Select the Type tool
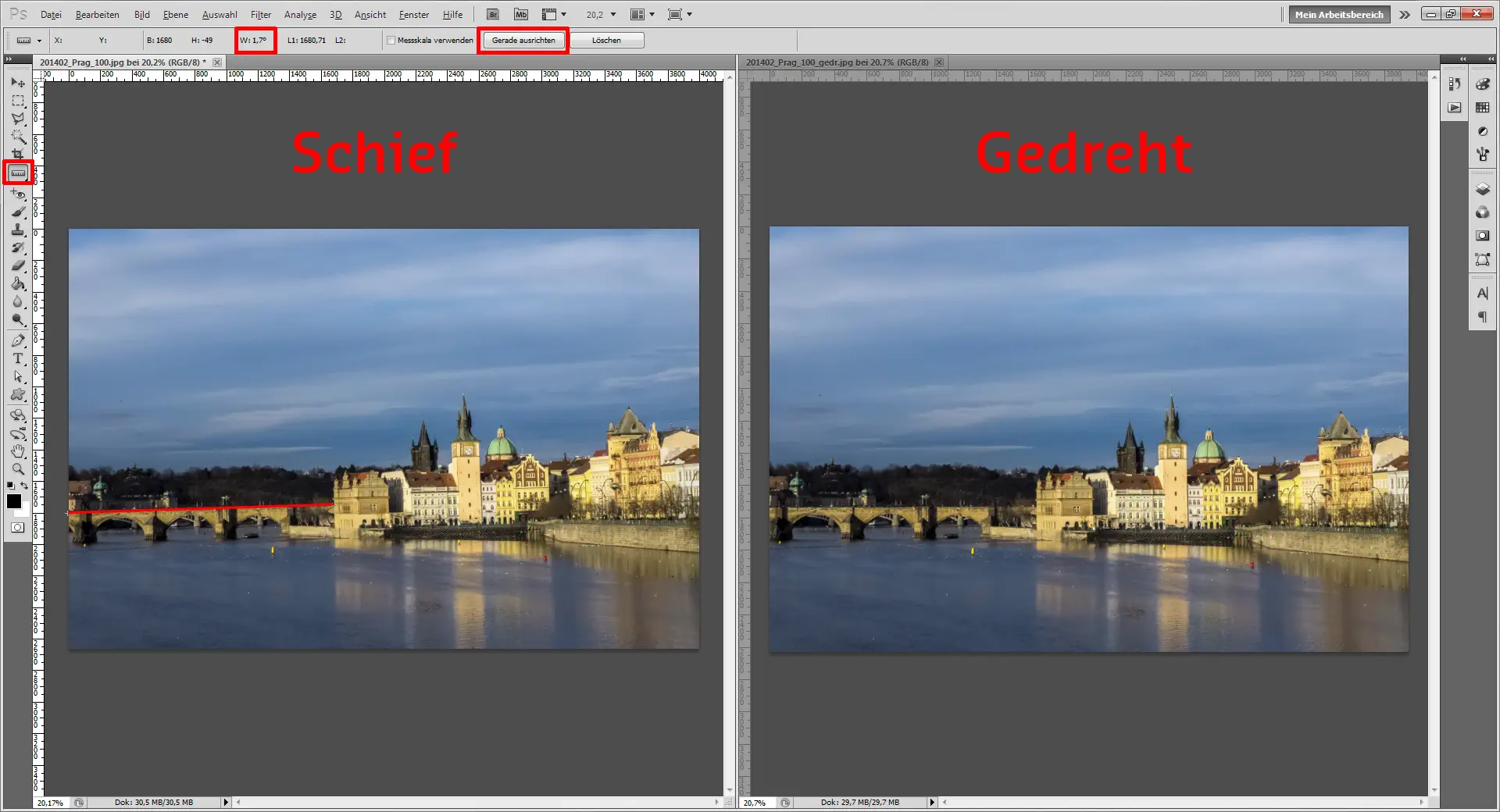The height and width of the screenshot is (812, 1500). 18,359
